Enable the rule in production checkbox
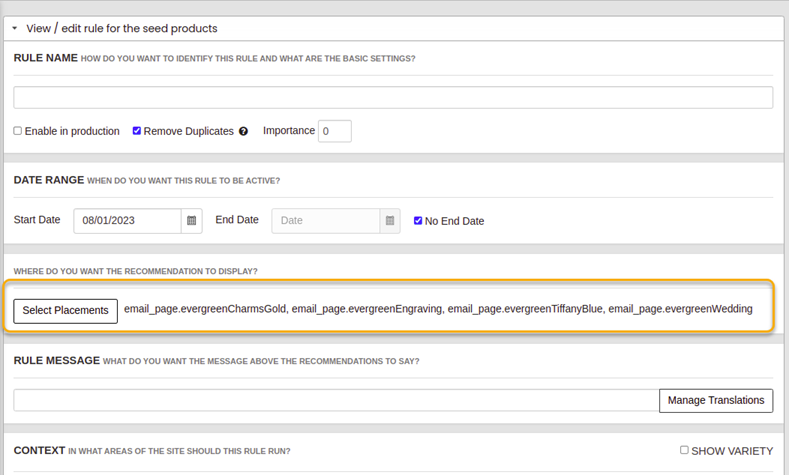 [18, 131]
